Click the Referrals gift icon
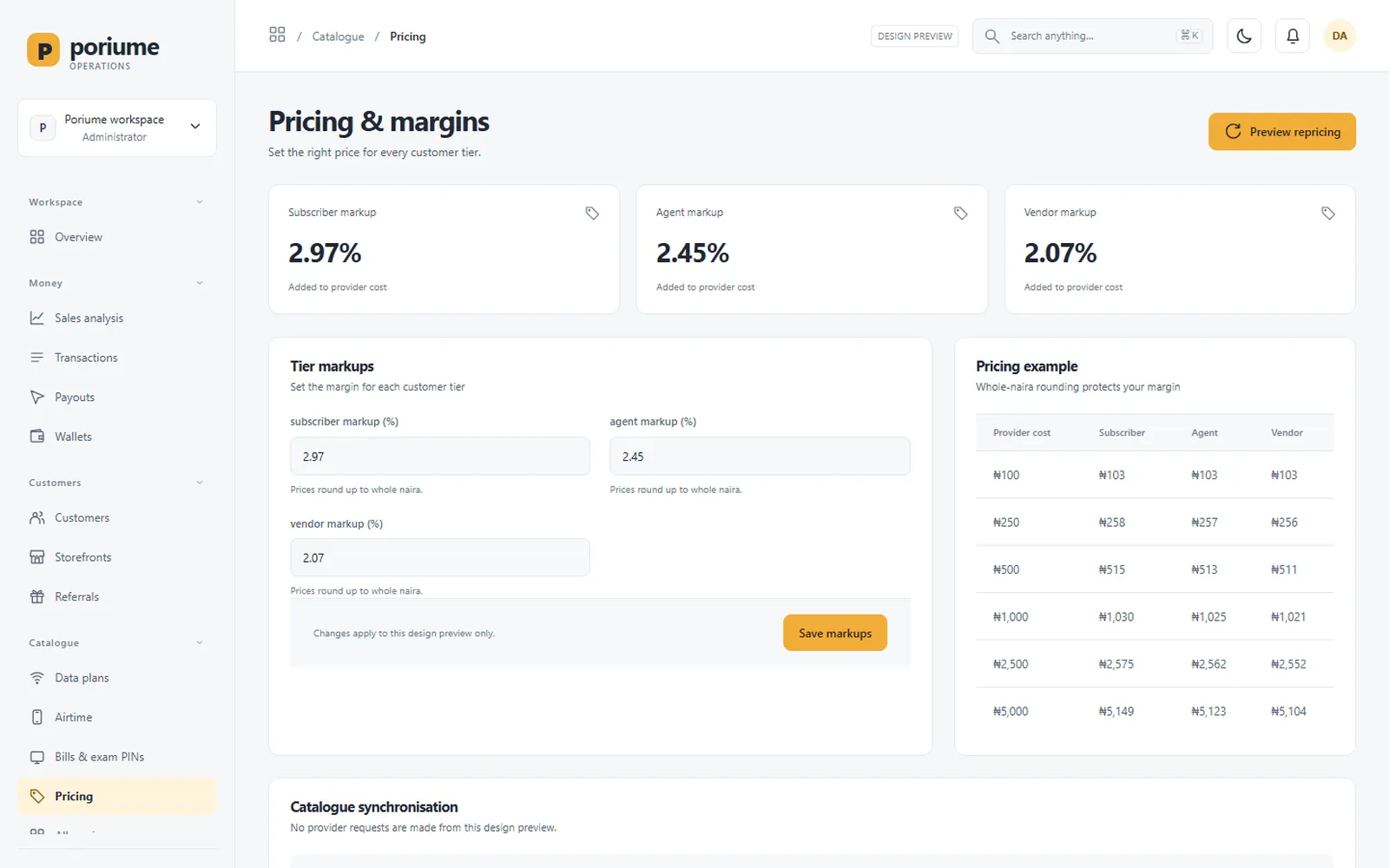1389x868 pixels. [x=36, y=596]
